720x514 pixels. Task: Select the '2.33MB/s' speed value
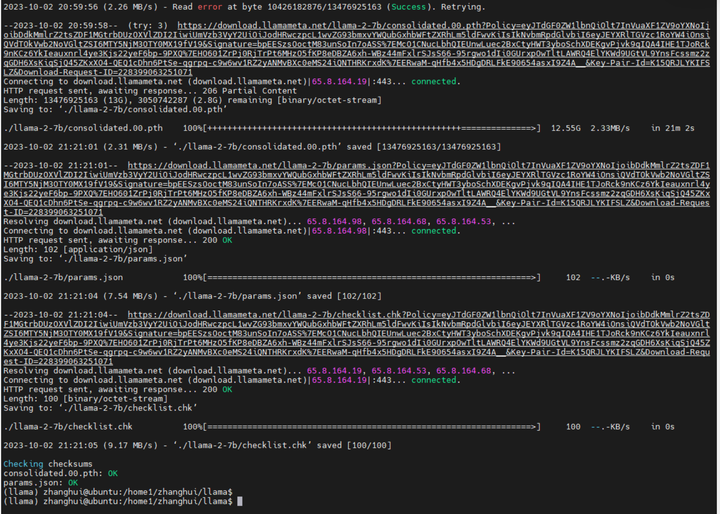click(x=610, y=128)
